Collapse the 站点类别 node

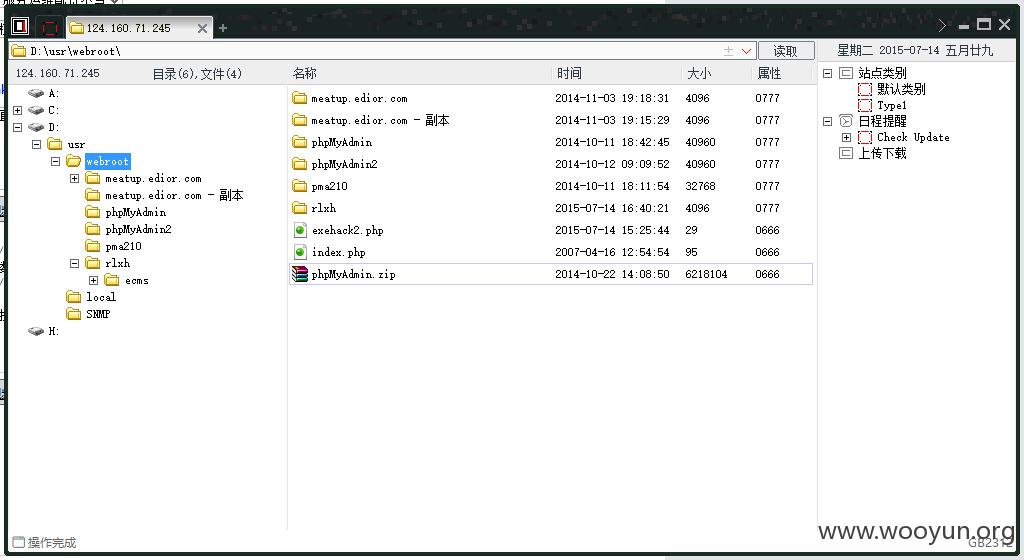pos(827,73)
